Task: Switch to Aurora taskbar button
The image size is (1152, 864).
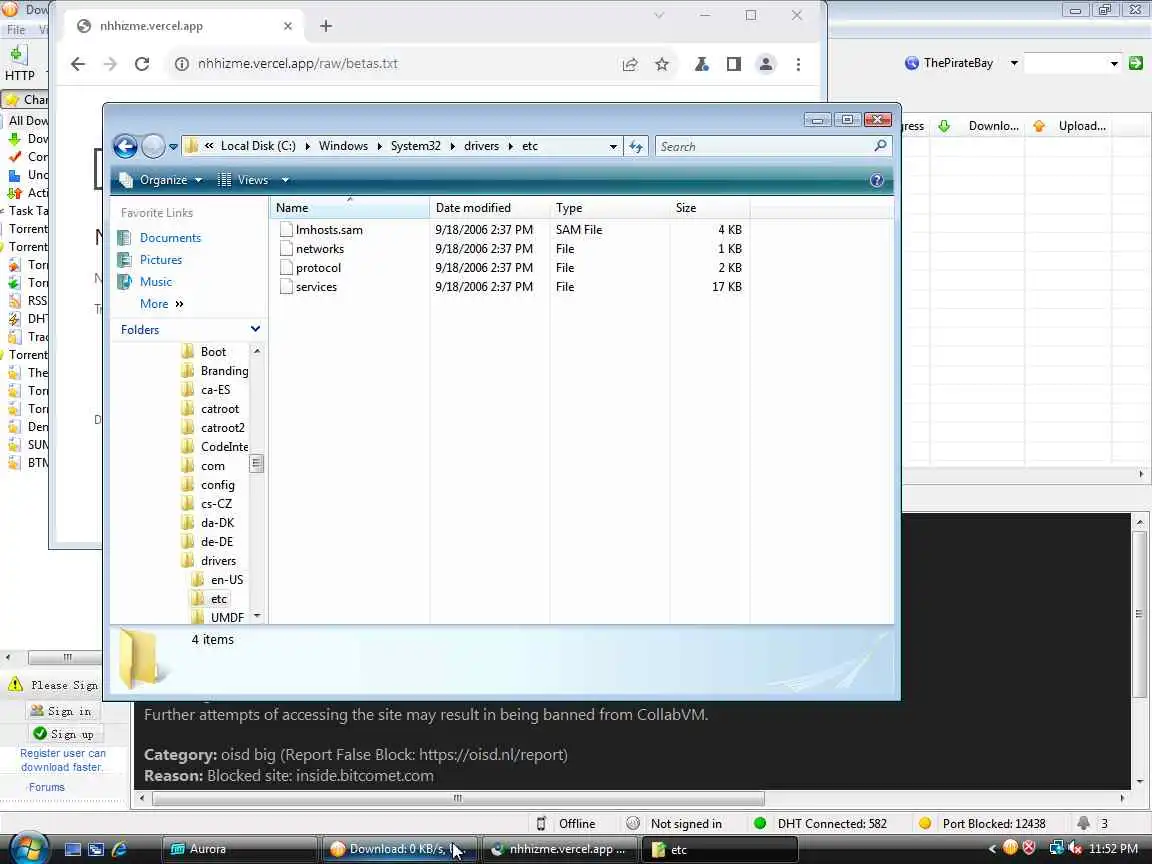Action: pos(240,849)
